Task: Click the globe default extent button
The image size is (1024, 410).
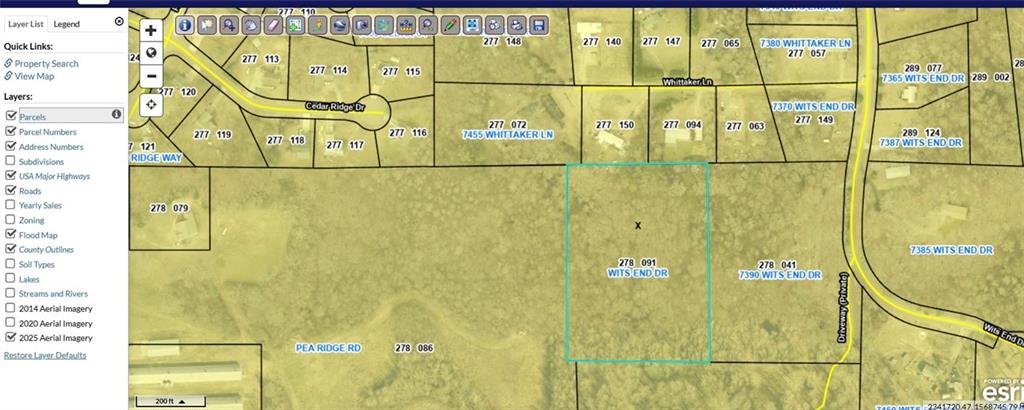Action: pos(151,53)
